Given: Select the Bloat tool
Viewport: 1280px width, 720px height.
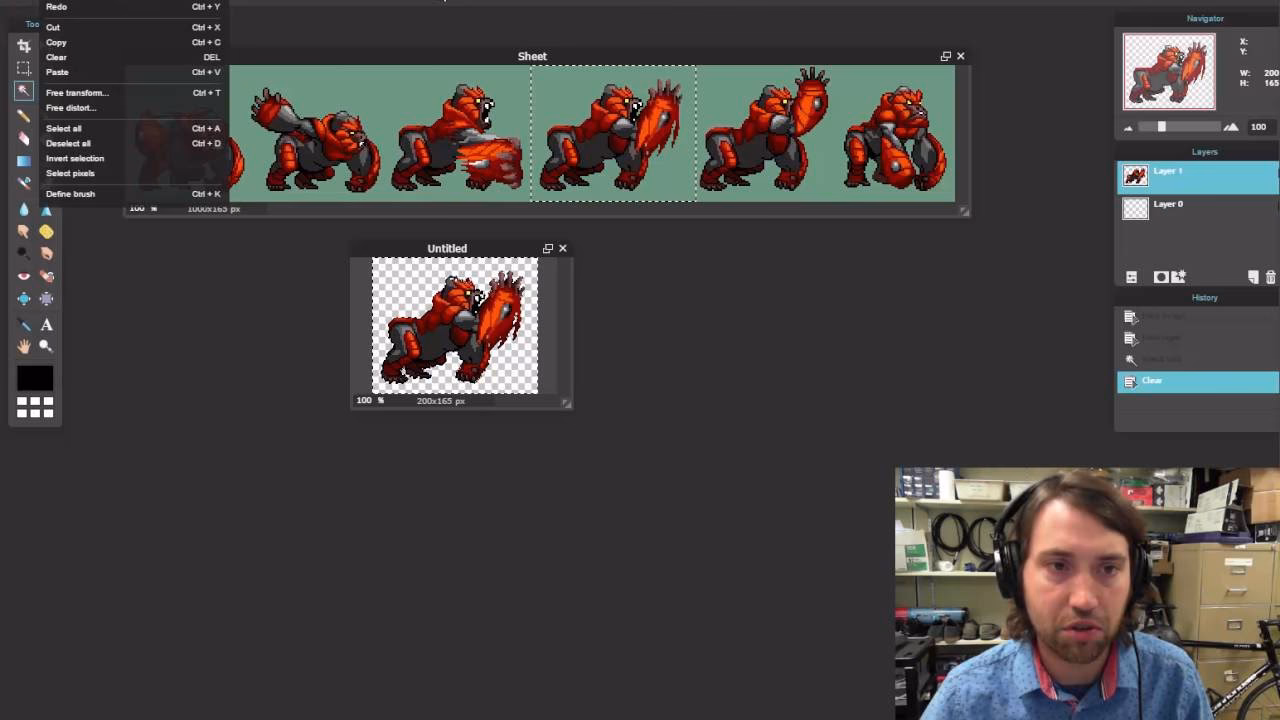Looking at the screenshot, I should tap(24, 298).
